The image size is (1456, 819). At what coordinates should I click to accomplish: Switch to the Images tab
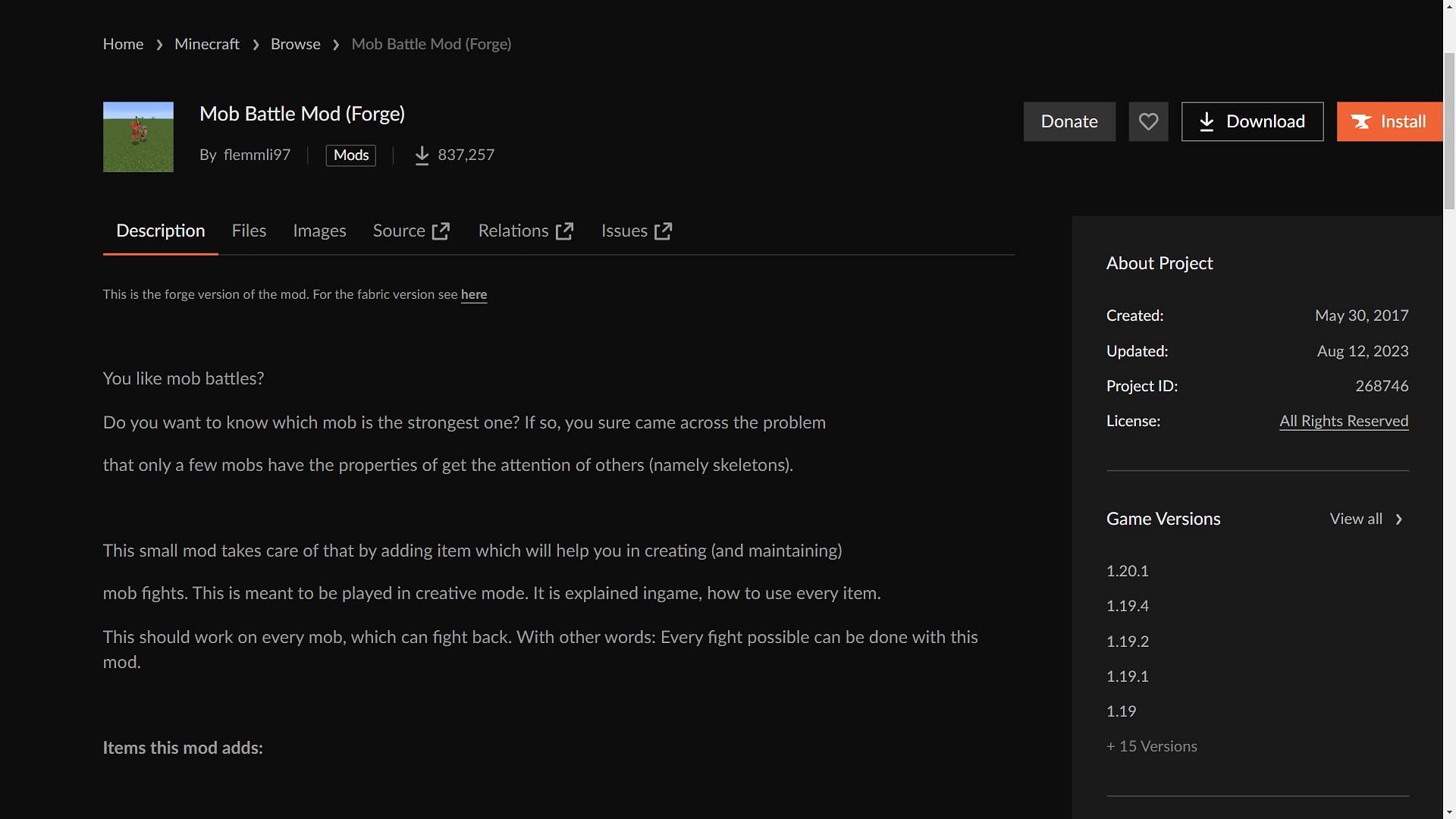(319, 230)
